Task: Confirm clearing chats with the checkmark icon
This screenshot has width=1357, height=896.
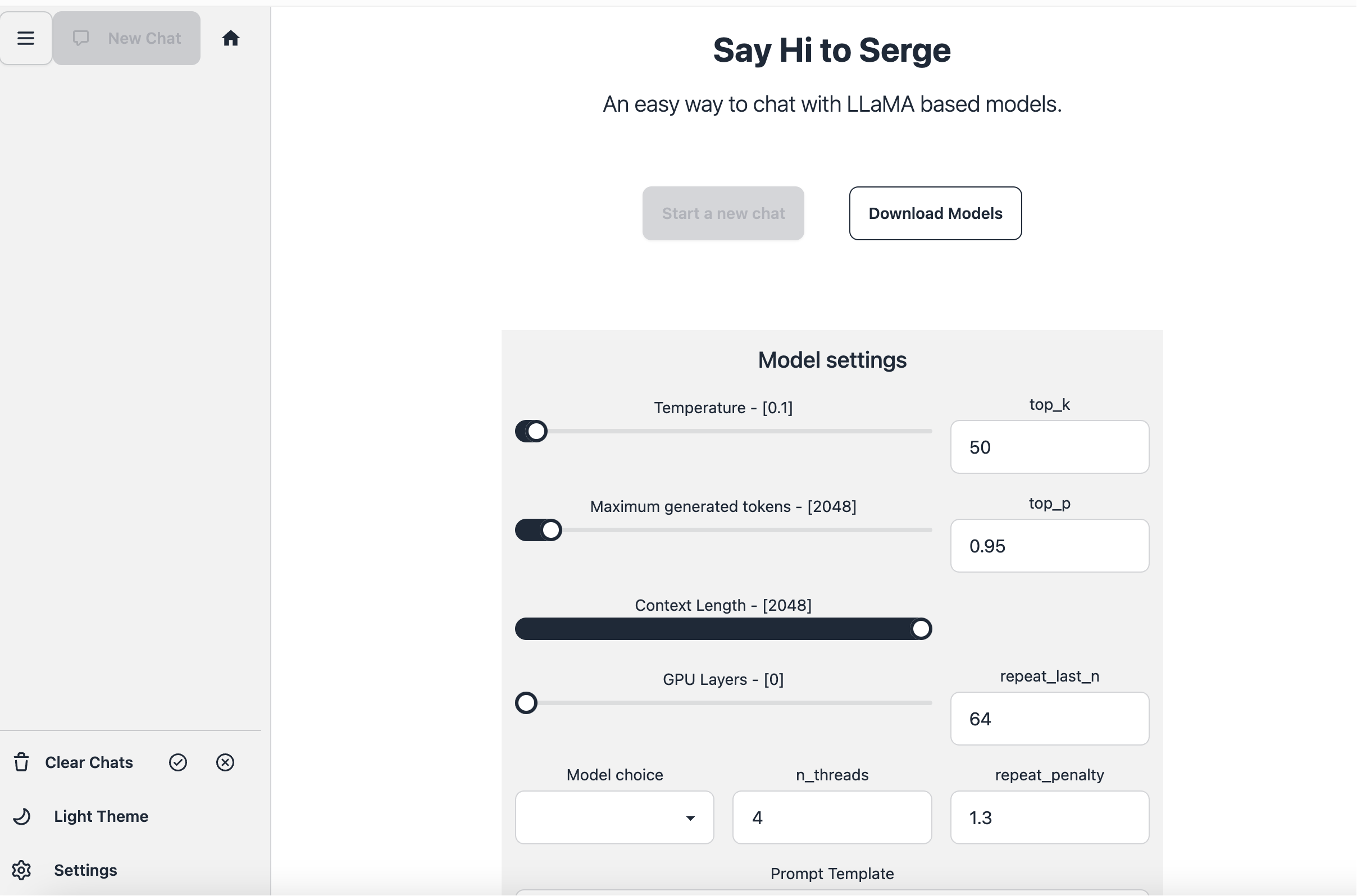Action: (178, 762)
